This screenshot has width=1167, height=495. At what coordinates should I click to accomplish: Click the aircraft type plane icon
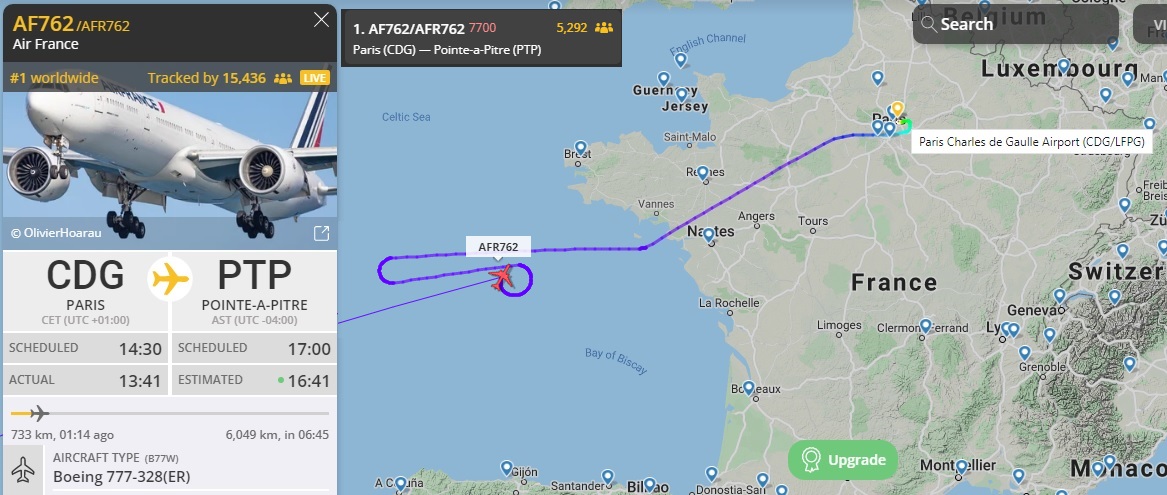click(23, 469)
